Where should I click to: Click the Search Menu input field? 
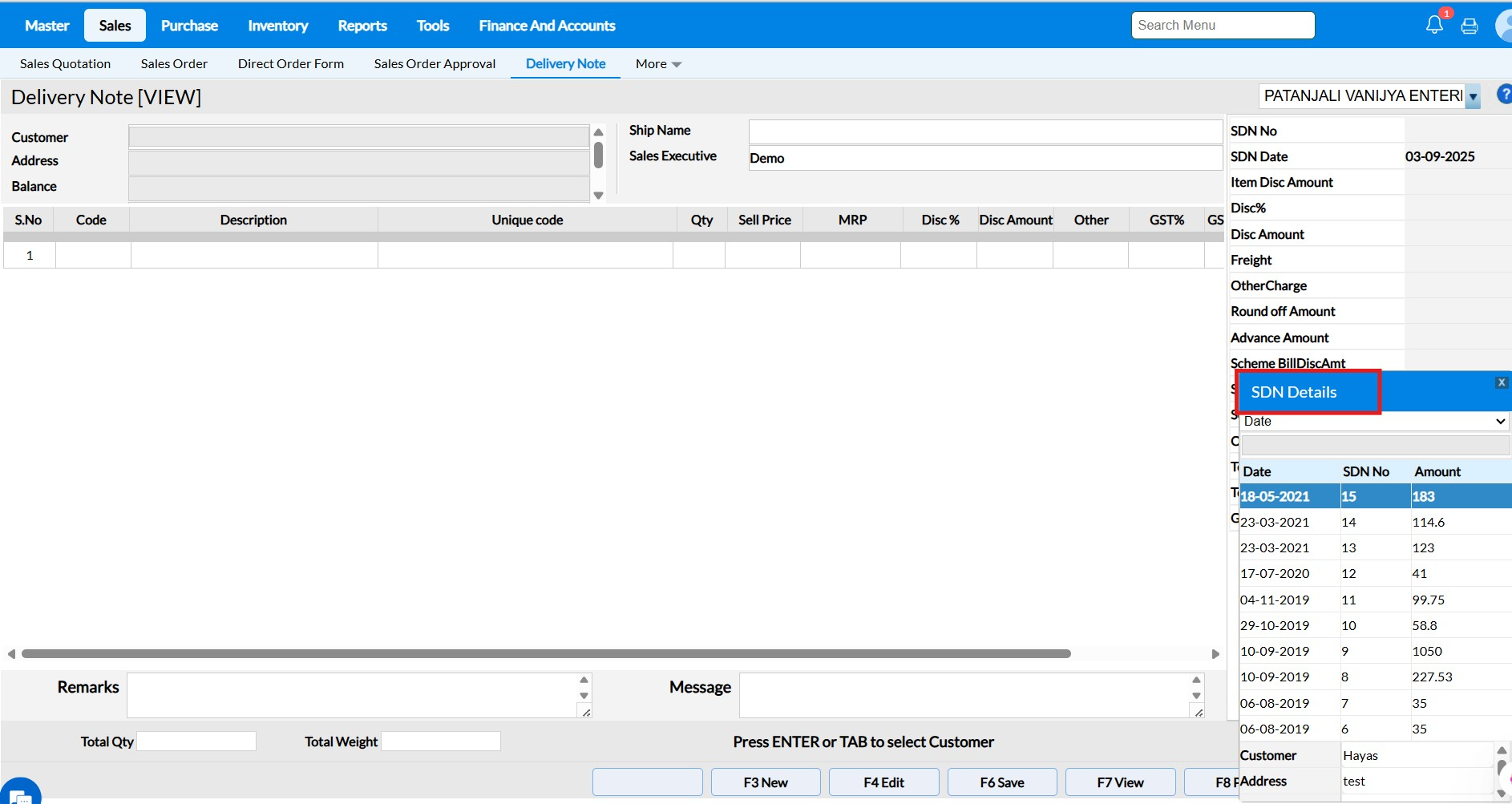click(x=1223, y=26)
